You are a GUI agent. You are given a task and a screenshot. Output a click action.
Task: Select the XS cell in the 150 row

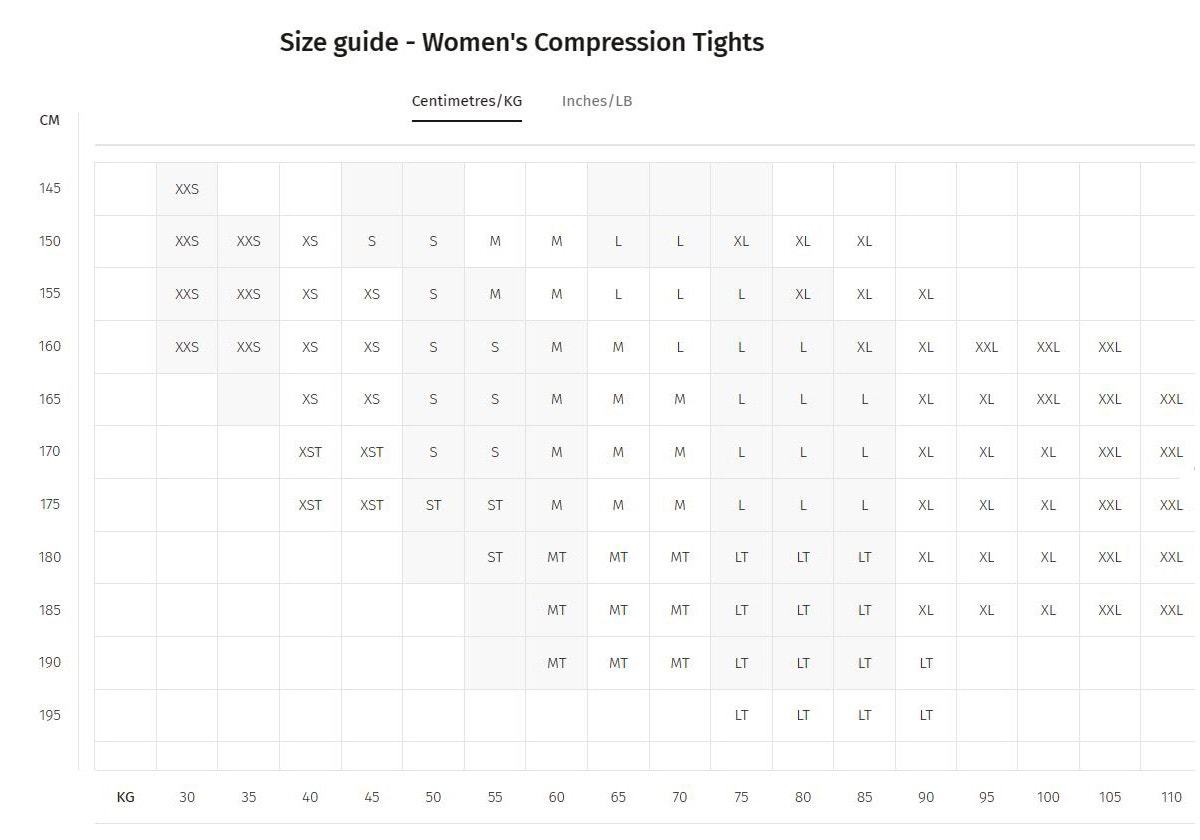(x=310, y=241)
